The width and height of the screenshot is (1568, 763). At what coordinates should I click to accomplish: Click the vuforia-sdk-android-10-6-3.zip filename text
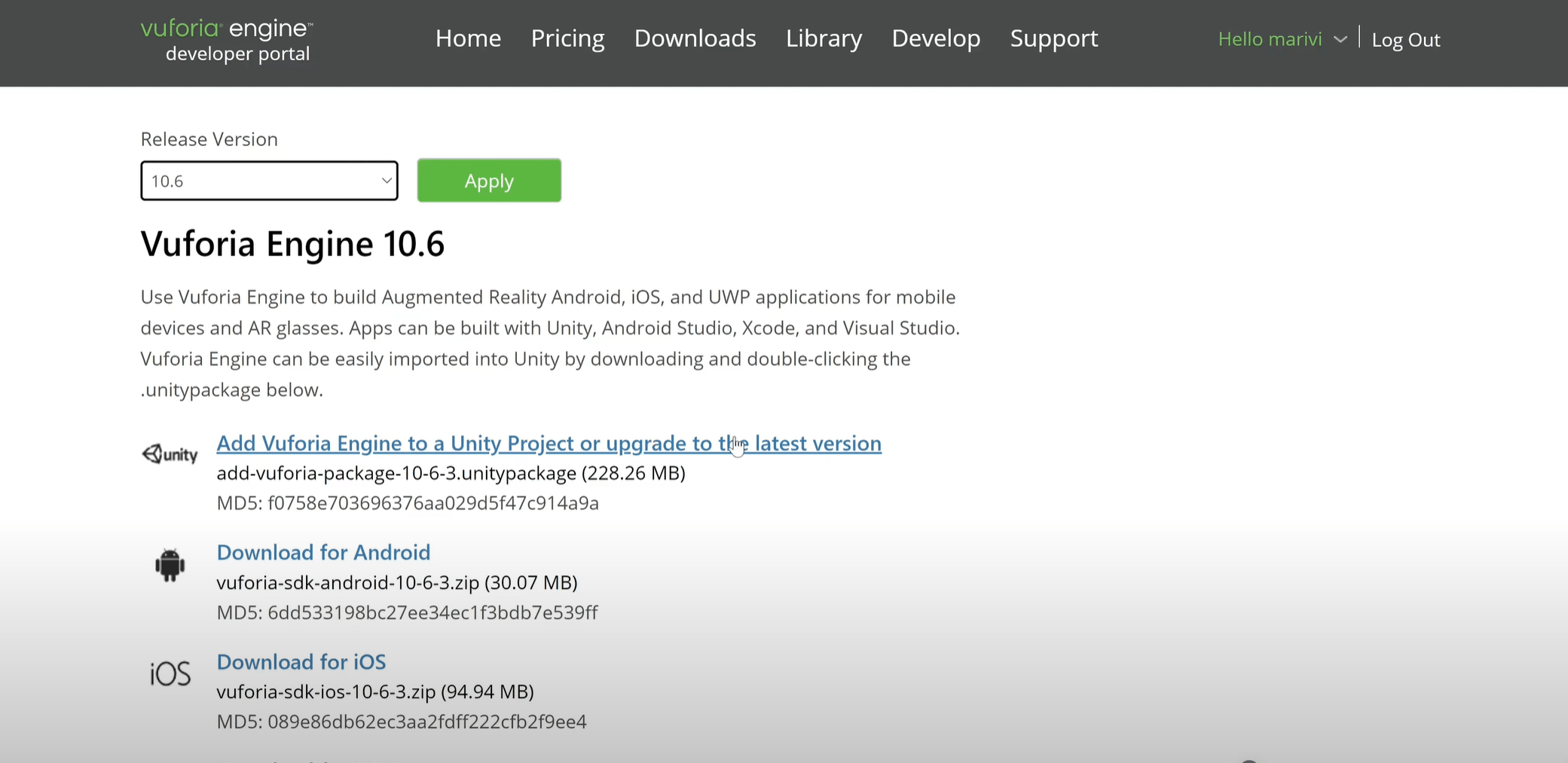[x=348, y=582]
